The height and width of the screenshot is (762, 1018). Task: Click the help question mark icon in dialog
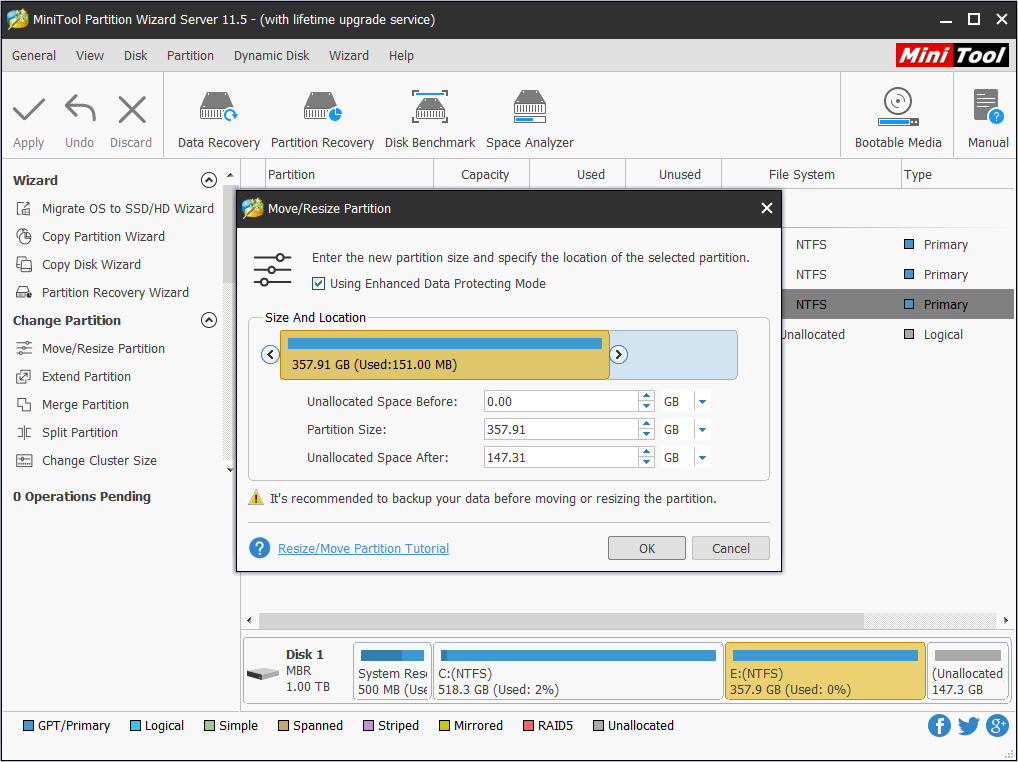[x=260, y=548]
